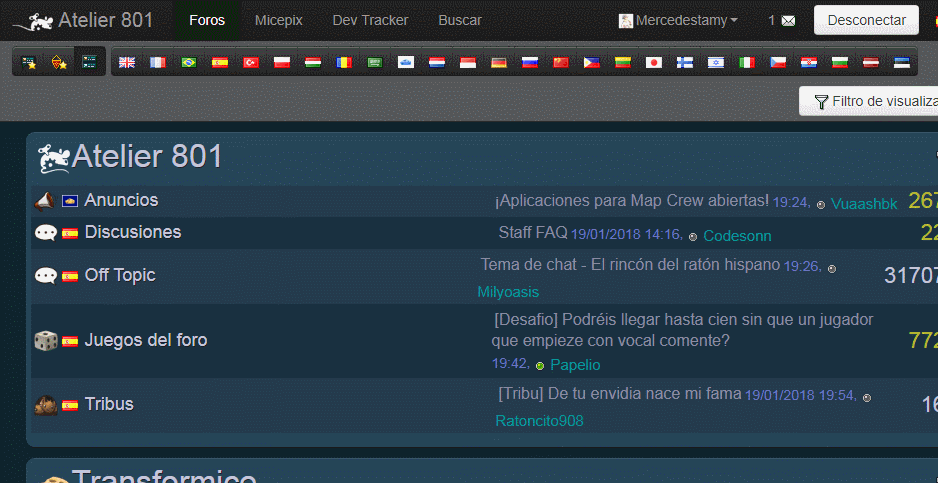Image resolution: width=938 pixels, height=483 pixels.
Task: Switch to the Croatian flag community
Action: click(809, 62)
